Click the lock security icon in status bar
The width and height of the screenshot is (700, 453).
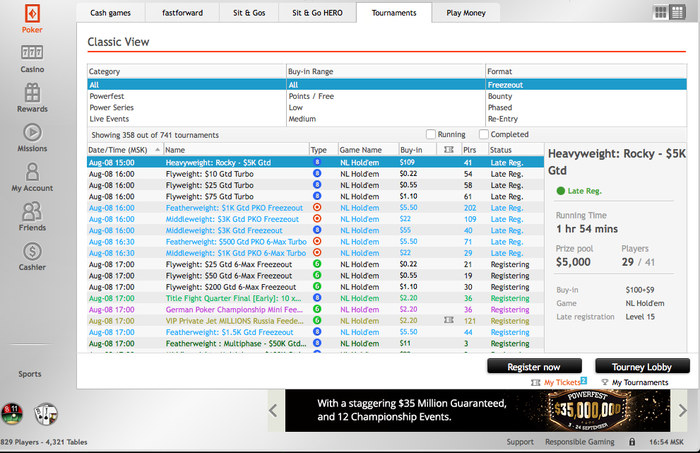pos(632,442)
